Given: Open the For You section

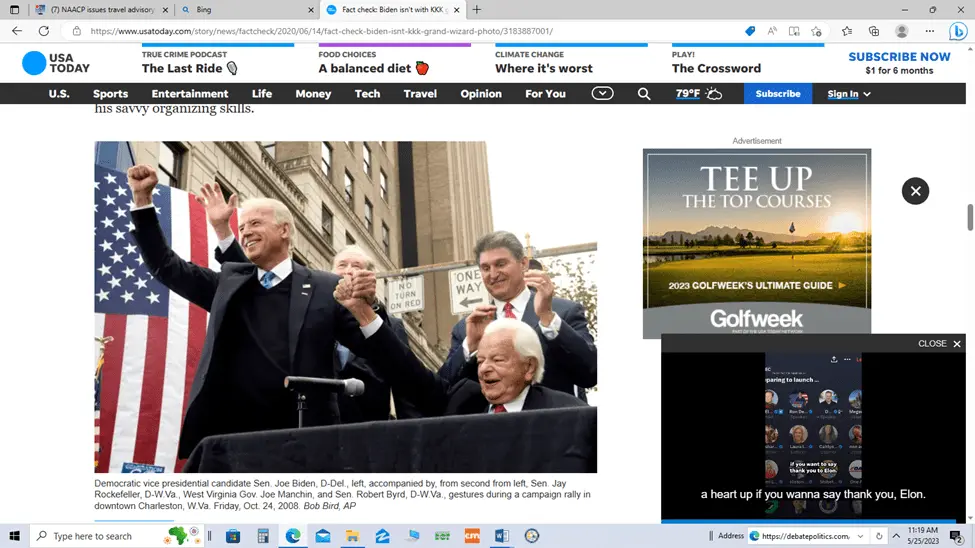Looking at the screenshot, I should pos(545,94).
